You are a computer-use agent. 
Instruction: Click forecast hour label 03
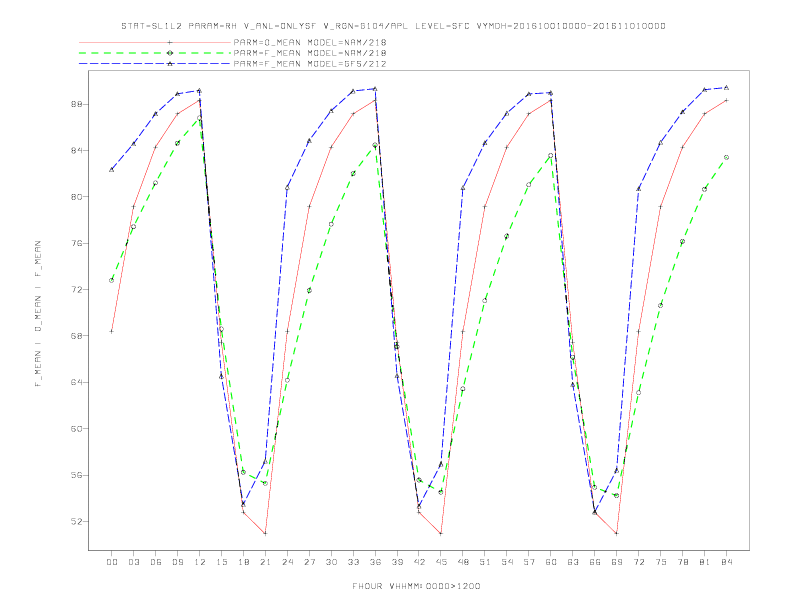(133, 562)
